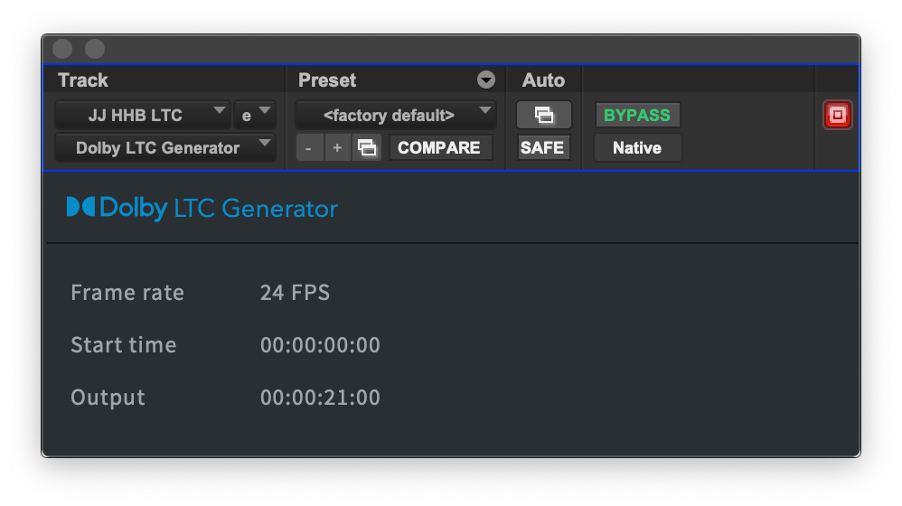Open the plug-in automation enable window
This screenshot has width=902, height=506.
(x=544, y=115)
